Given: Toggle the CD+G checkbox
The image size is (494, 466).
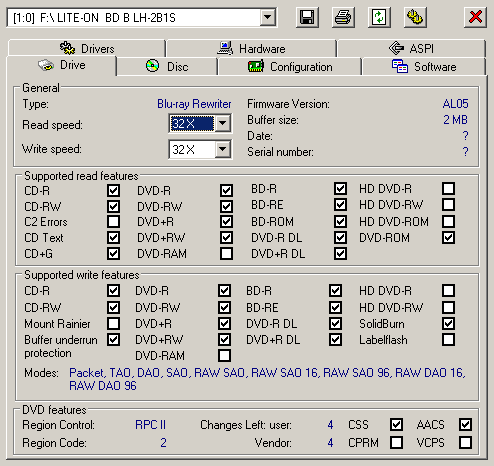Looking at the screenshot, I should click(x=113, y=253).
